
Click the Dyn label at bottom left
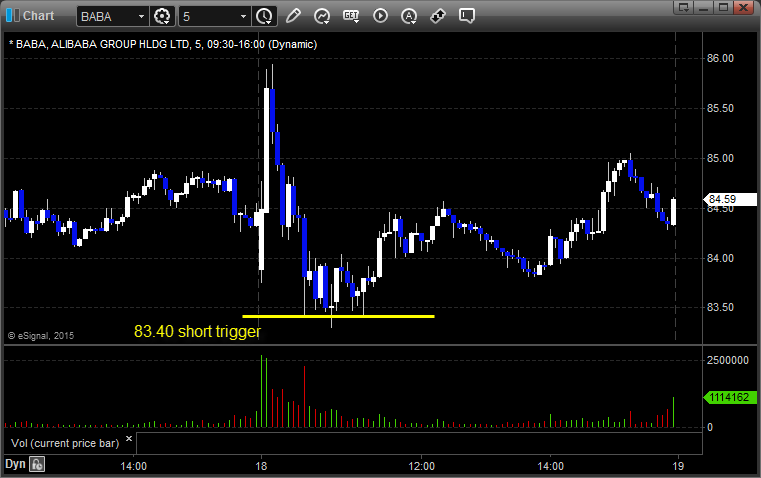pos(15,463)
